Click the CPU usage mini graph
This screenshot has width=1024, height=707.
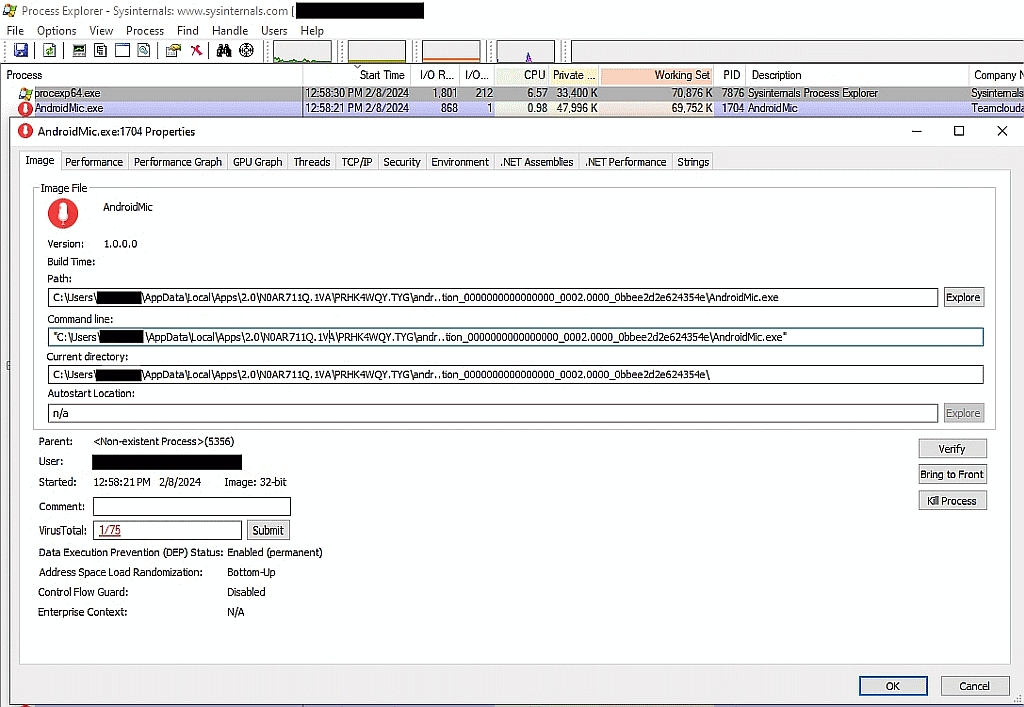click(x=302, y=52)
